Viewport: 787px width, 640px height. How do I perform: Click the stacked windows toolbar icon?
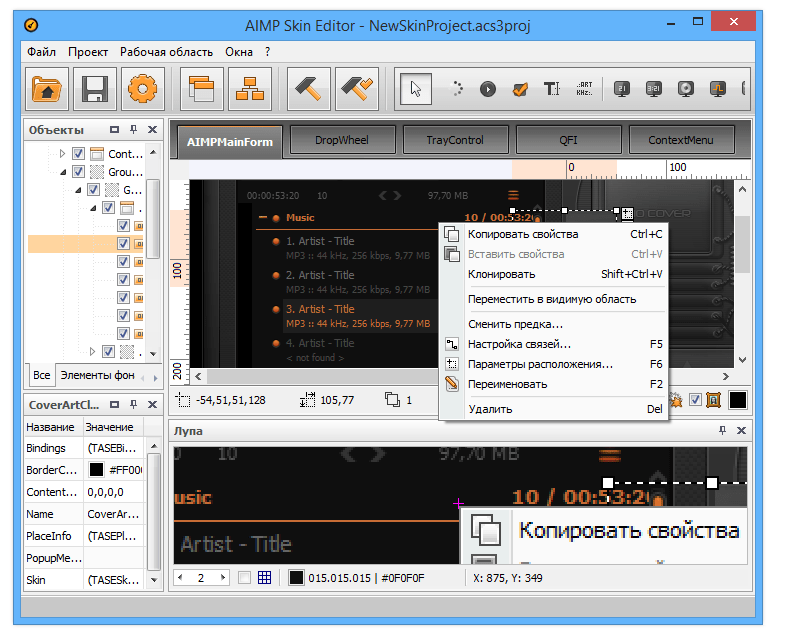click(x=201, y=89)
